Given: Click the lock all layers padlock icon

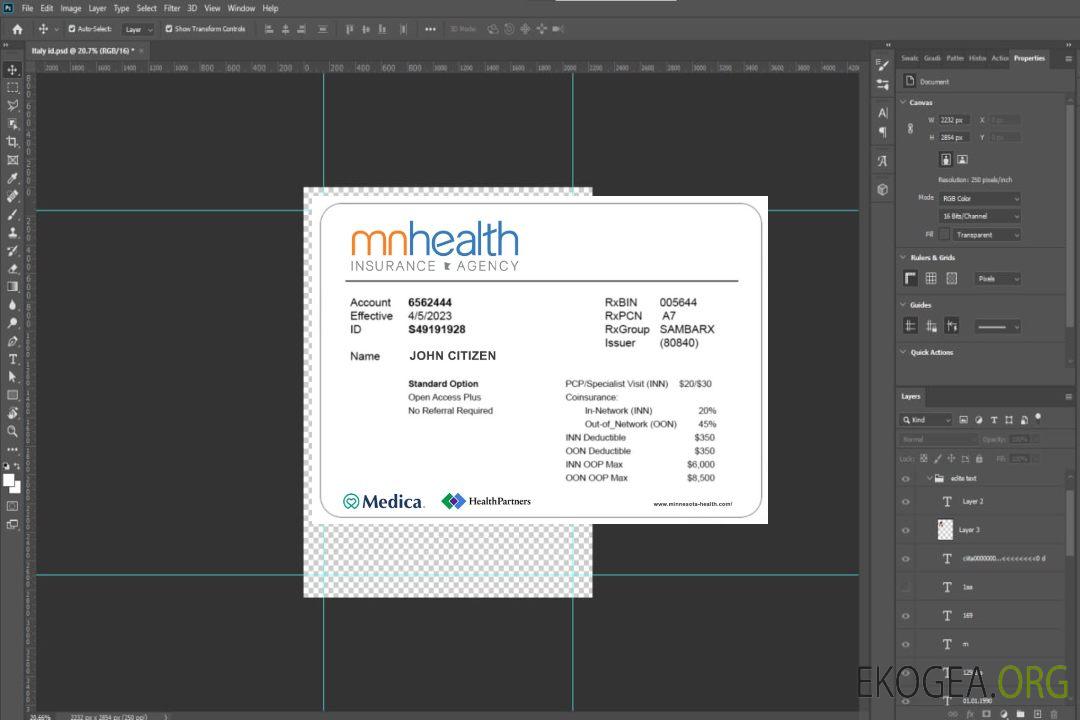Looking at the screenshot, I should (979, 458).
